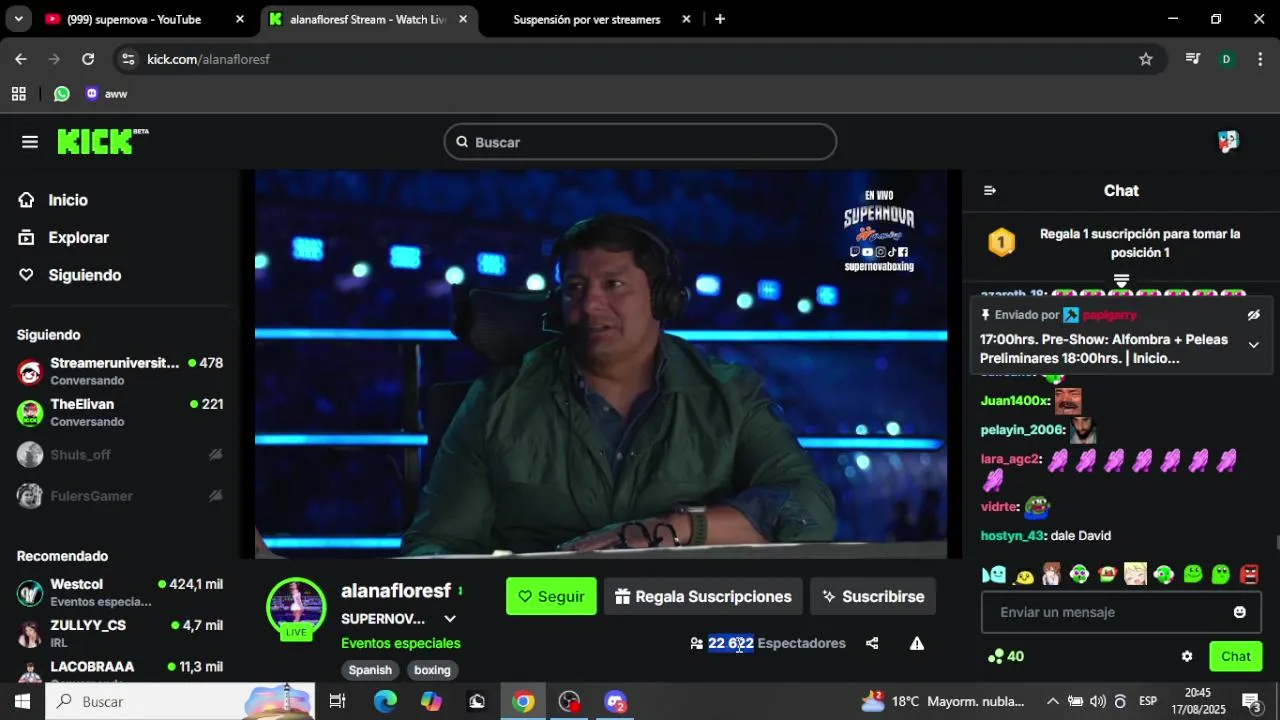The image size is (1280, 720).
Task: Open recommended Westcol channel
Action: (x=120, y=592)
